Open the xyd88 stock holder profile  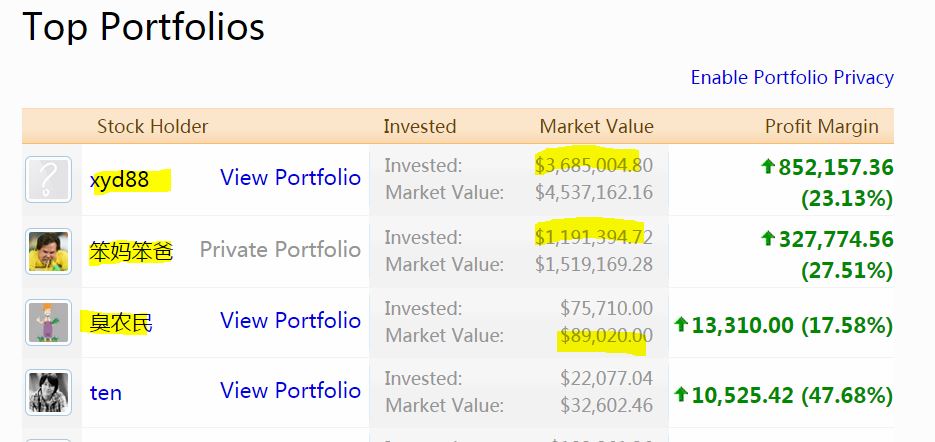[x=119, y=180]
